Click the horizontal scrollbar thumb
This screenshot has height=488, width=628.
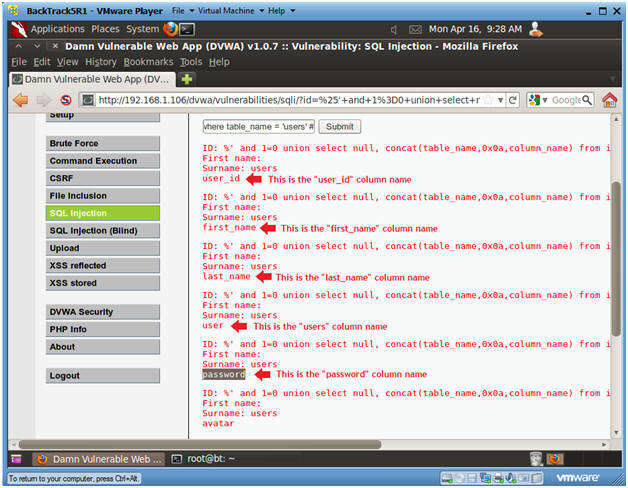[x=200, y=444]
